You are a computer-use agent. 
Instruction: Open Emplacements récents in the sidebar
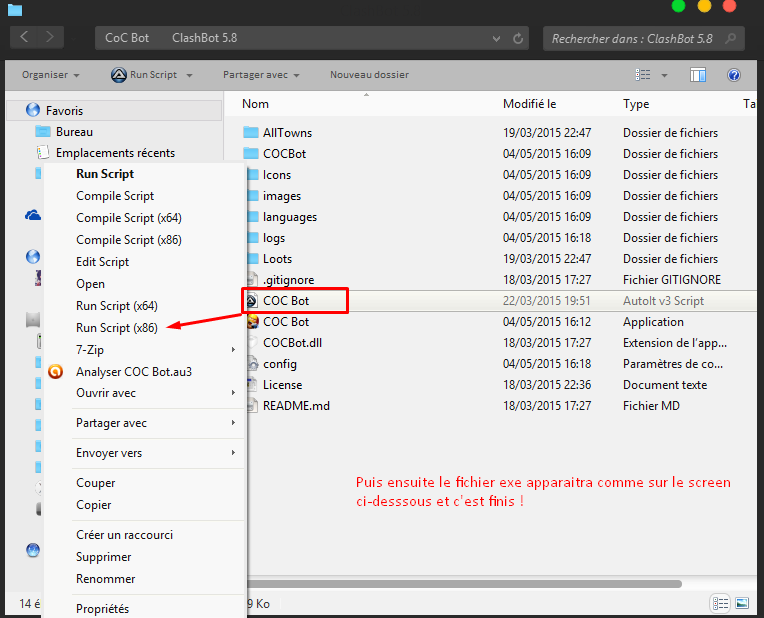point(115,153)
